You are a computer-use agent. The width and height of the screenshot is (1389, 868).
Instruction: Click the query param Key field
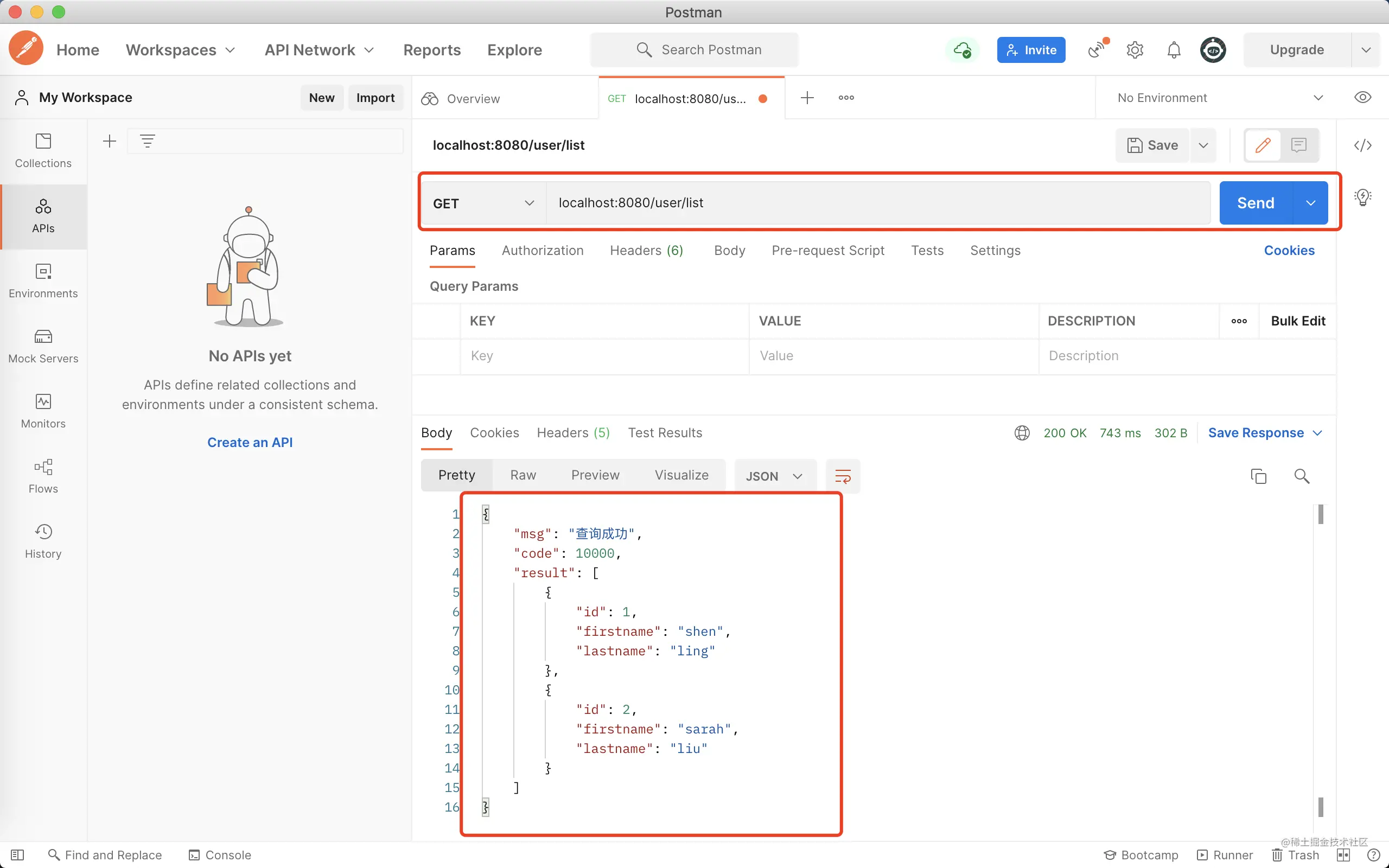(604, 356)
